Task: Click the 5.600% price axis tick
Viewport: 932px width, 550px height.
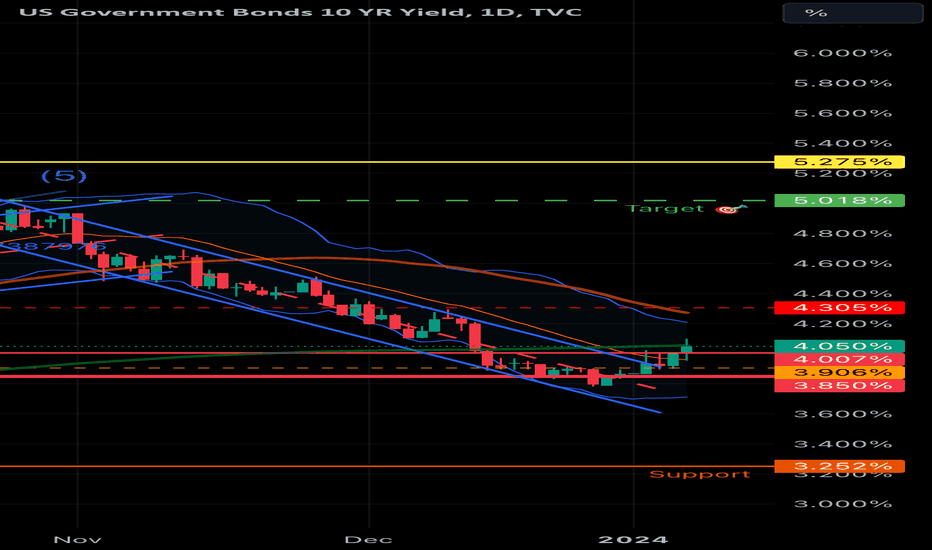Action: tap(843, 113)
